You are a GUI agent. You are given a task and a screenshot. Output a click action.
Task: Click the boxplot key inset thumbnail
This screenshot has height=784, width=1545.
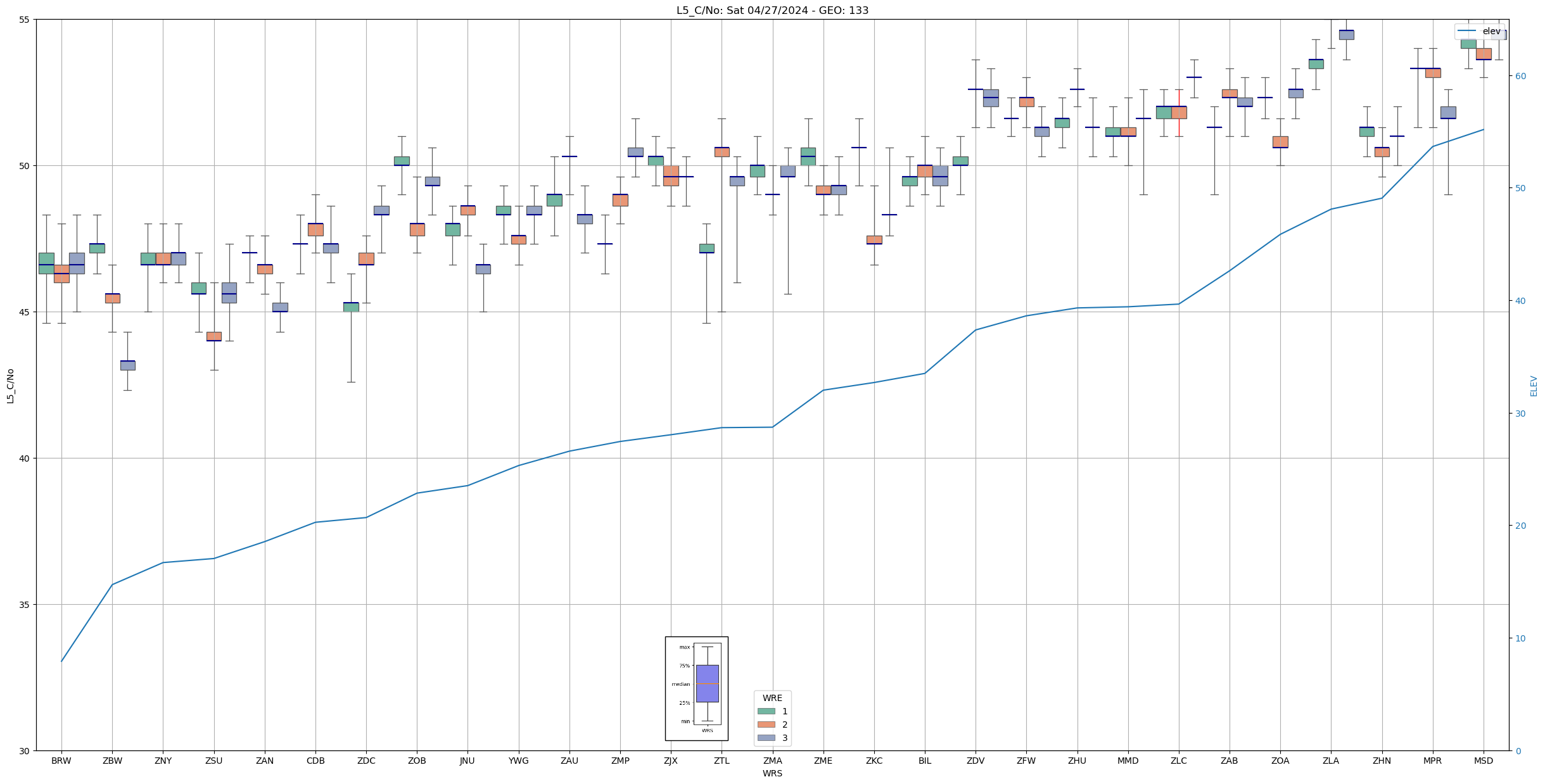(696, 688)
